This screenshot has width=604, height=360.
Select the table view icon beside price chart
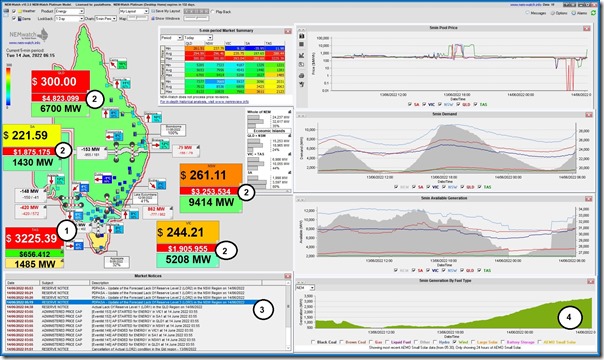point(302,44)
